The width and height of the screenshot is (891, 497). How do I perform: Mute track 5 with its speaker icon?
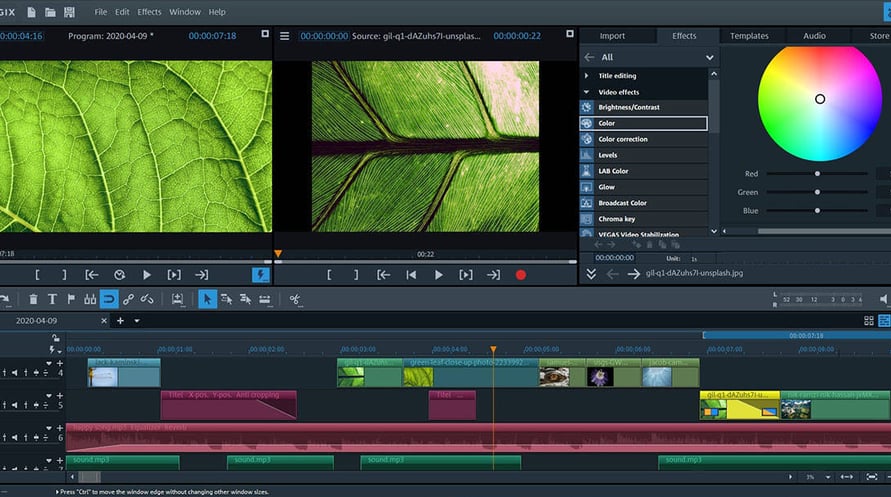15,405
